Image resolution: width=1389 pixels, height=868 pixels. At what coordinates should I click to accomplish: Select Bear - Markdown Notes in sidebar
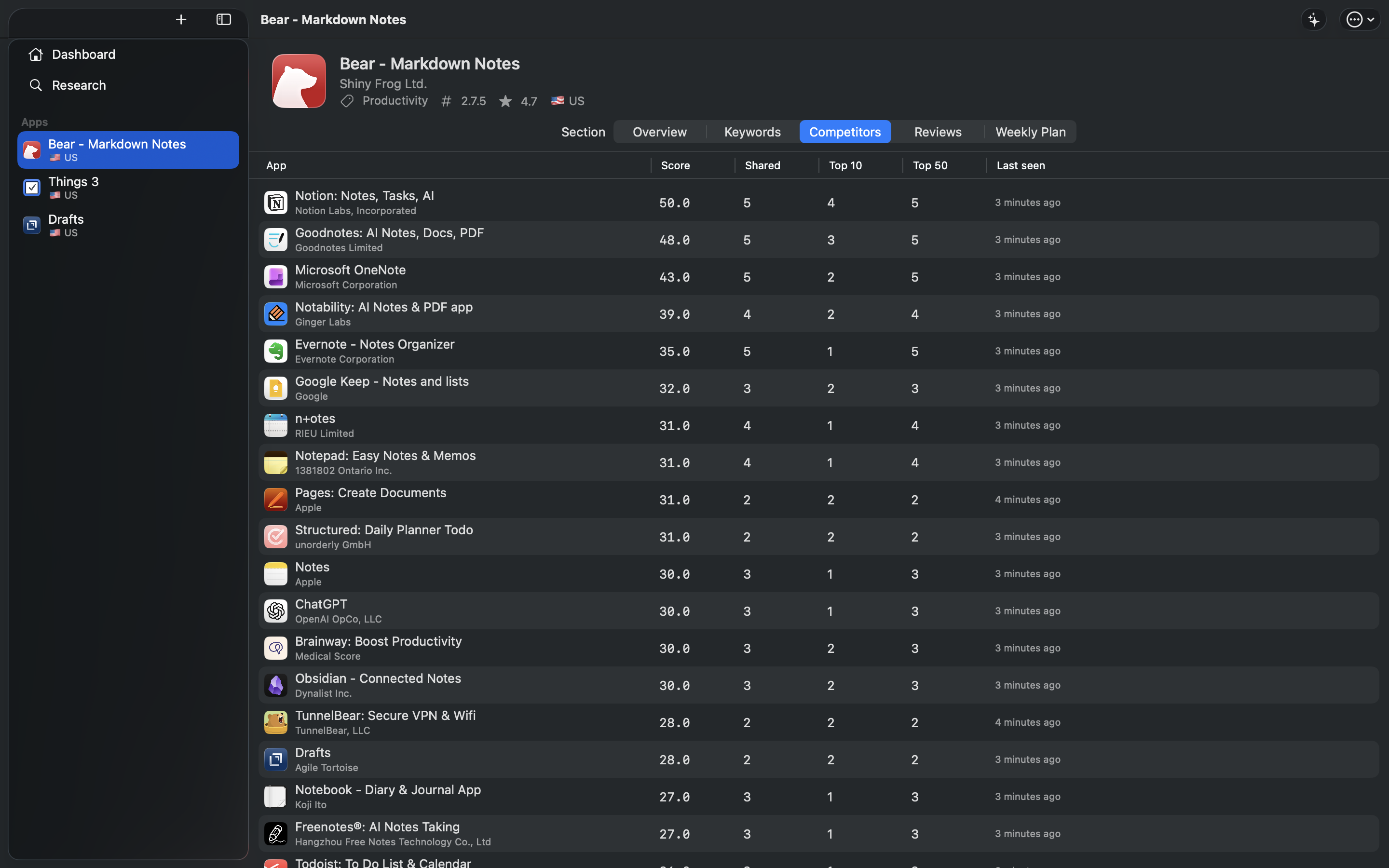pyautogui.click(x=128, y=150)
